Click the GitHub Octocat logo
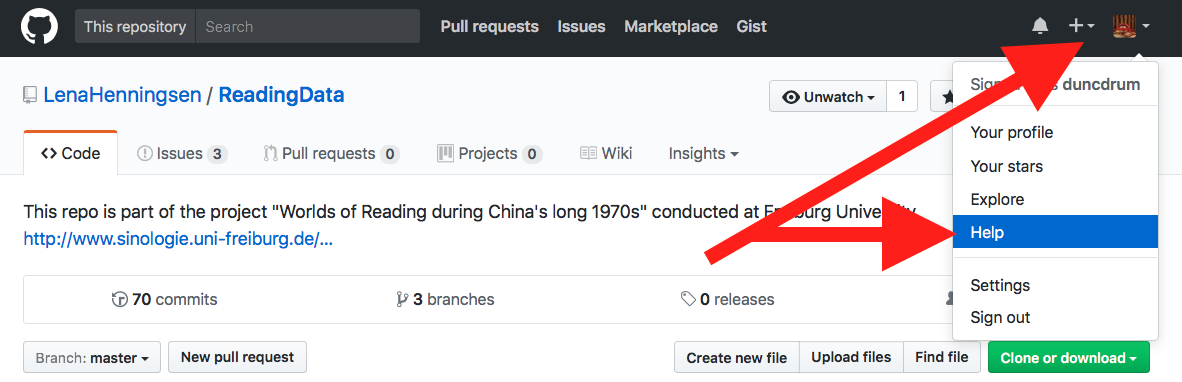The image size is (1182, 382). [38, 26]
